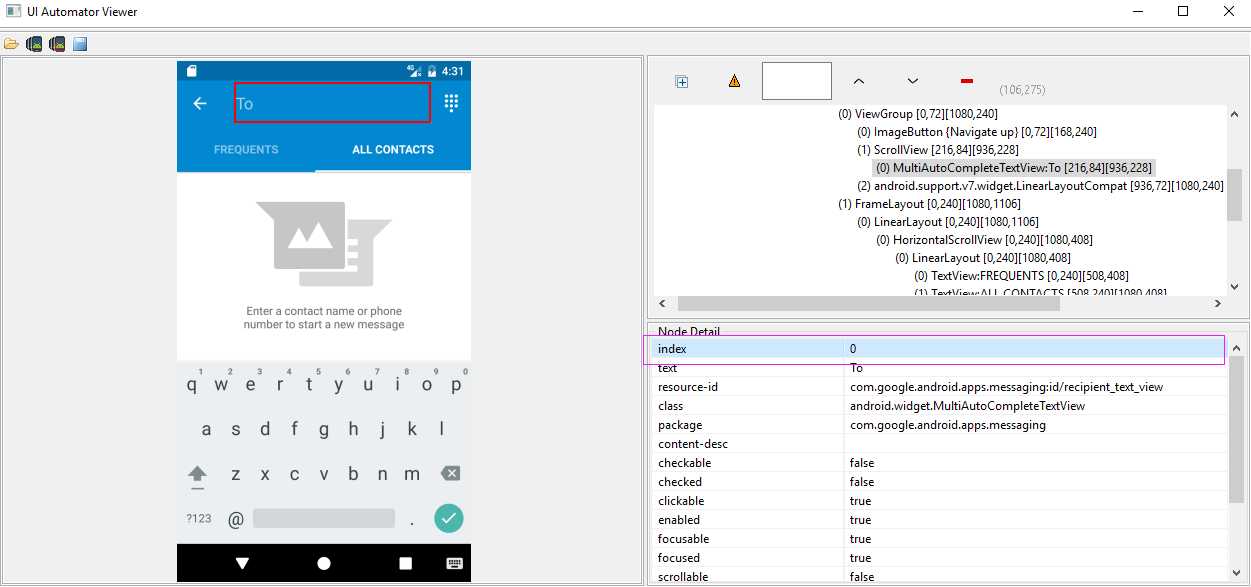Image resolution: width=1251 pixels, height=587 pixels.
Task: Click the back arrow in the phone screenshot
Action: 200,103
